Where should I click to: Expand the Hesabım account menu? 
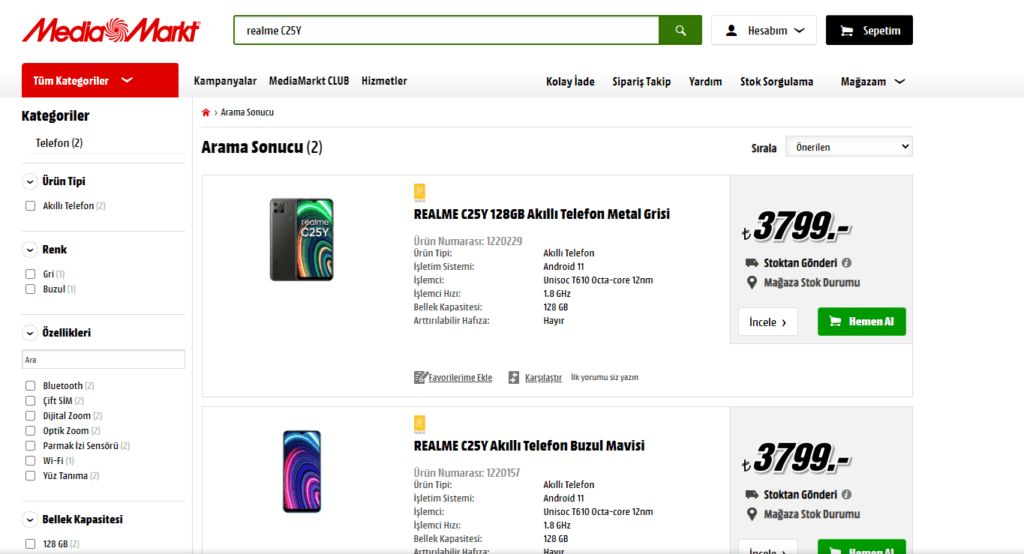[x=764, y=30]
